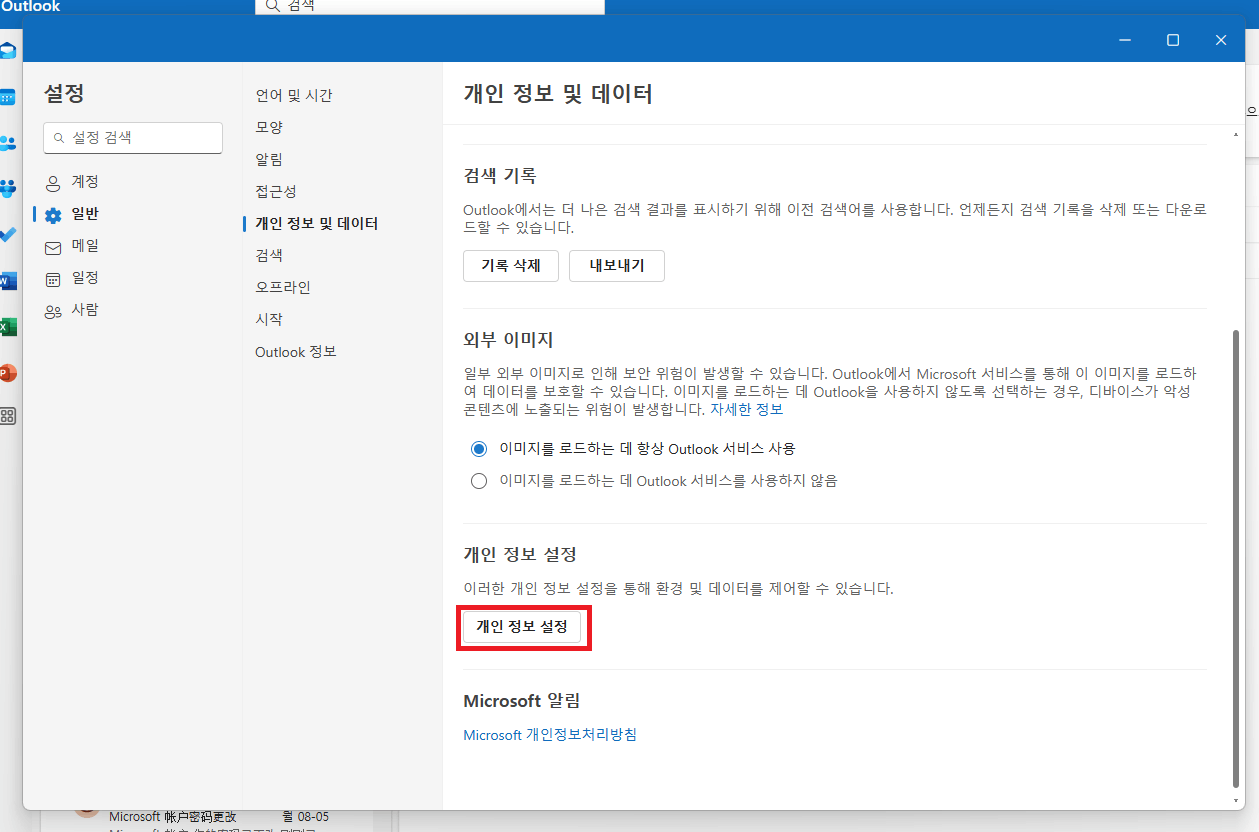Screen dimensions: 1259x832
Task: Go to 언어 및 시간 settings
Action: [294, 95]
